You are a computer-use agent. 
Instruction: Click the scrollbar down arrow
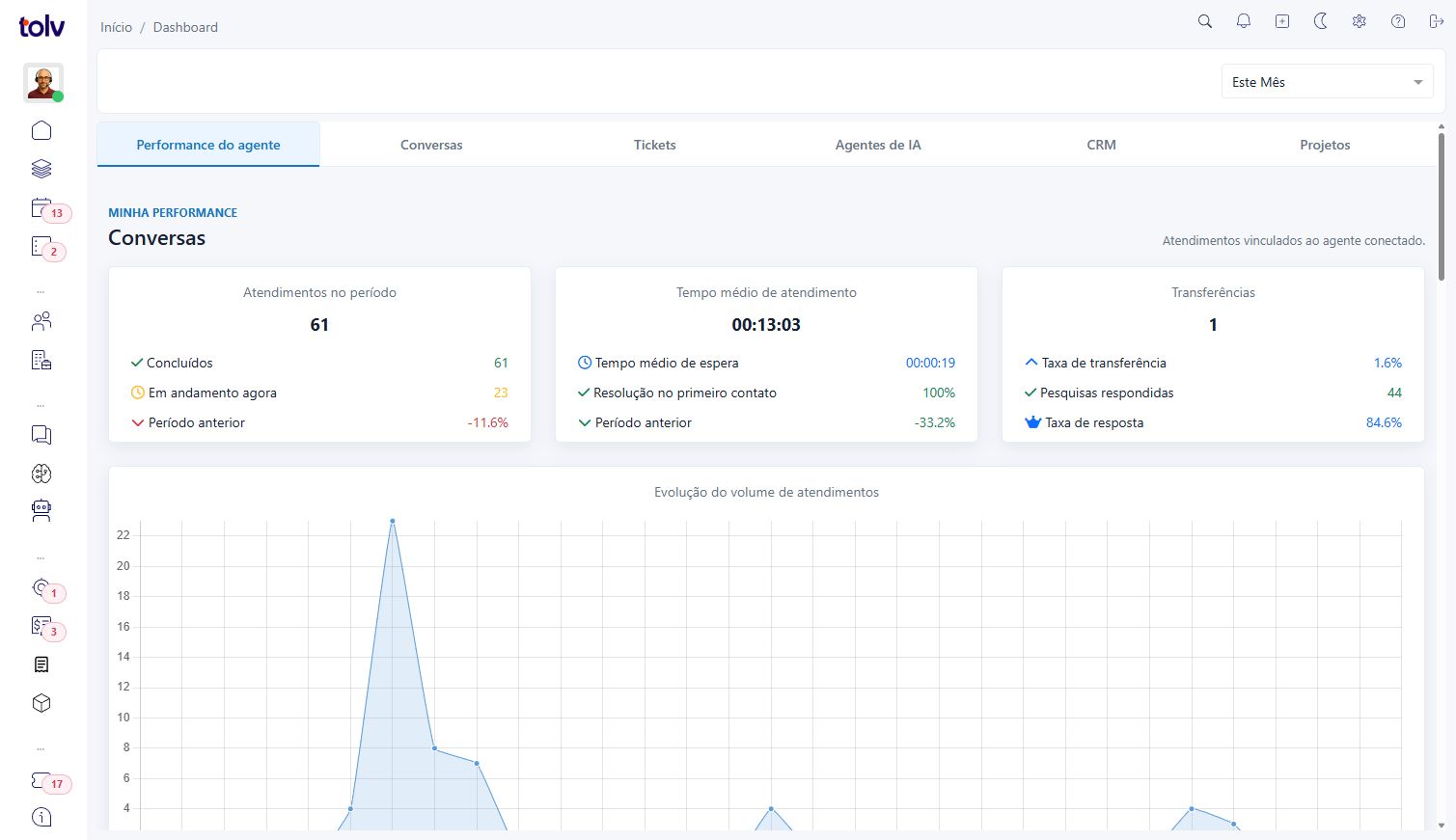click(1442, 826)
